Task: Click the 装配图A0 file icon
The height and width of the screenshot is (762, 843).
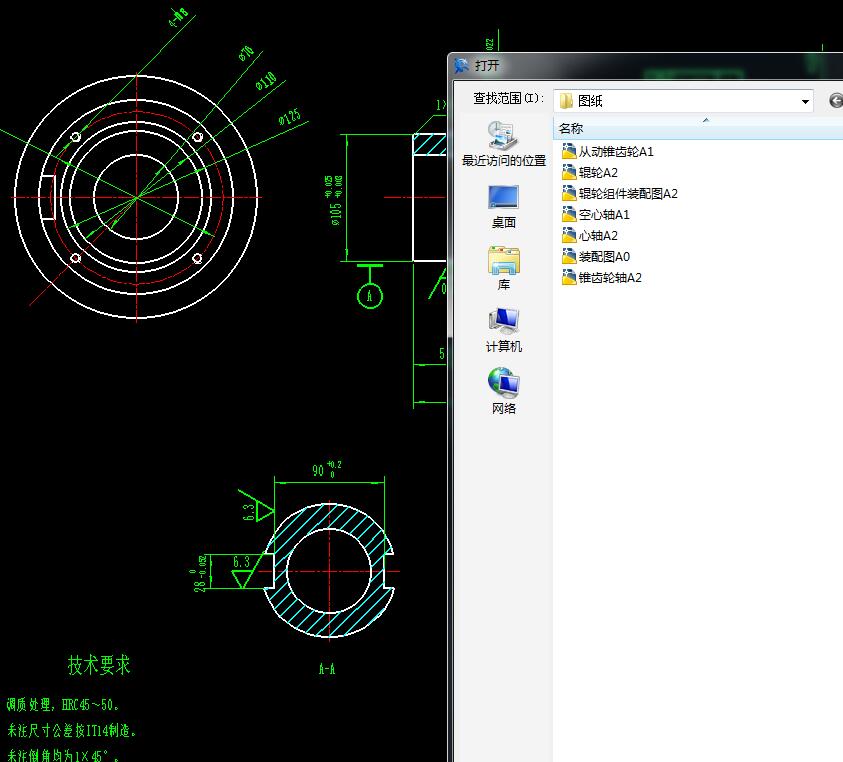Action: click(x=569, y=256)
